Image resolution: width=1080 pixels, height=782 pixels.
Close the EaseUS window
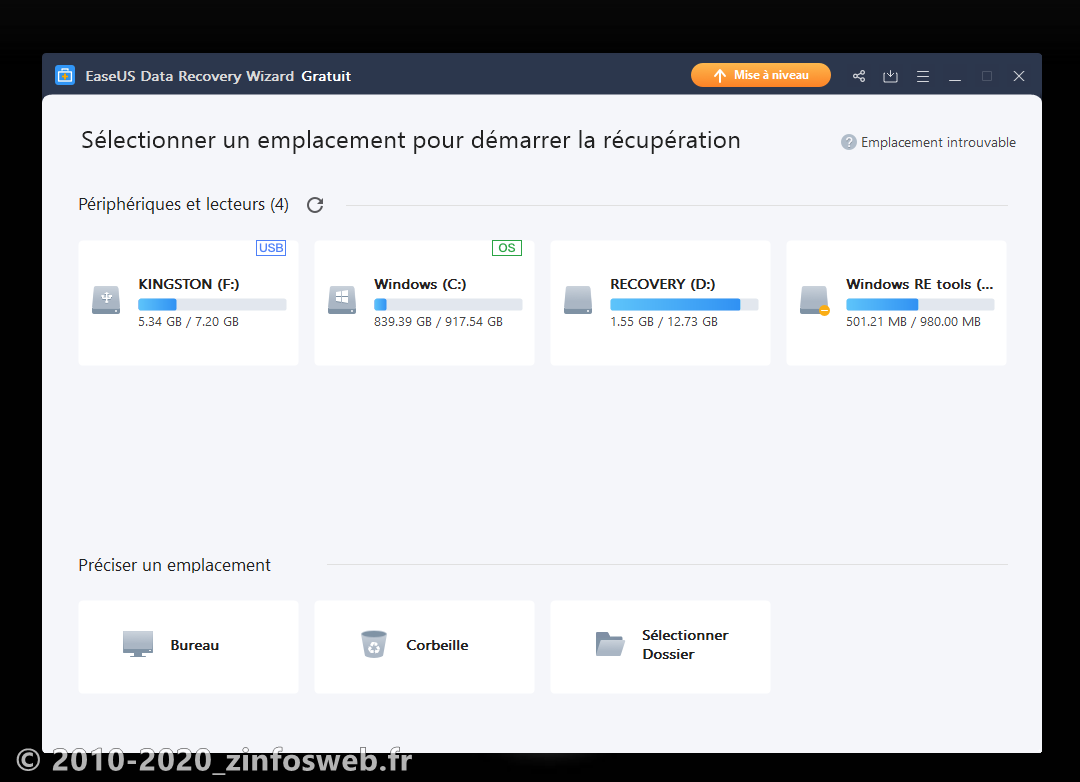point(1019,76)
